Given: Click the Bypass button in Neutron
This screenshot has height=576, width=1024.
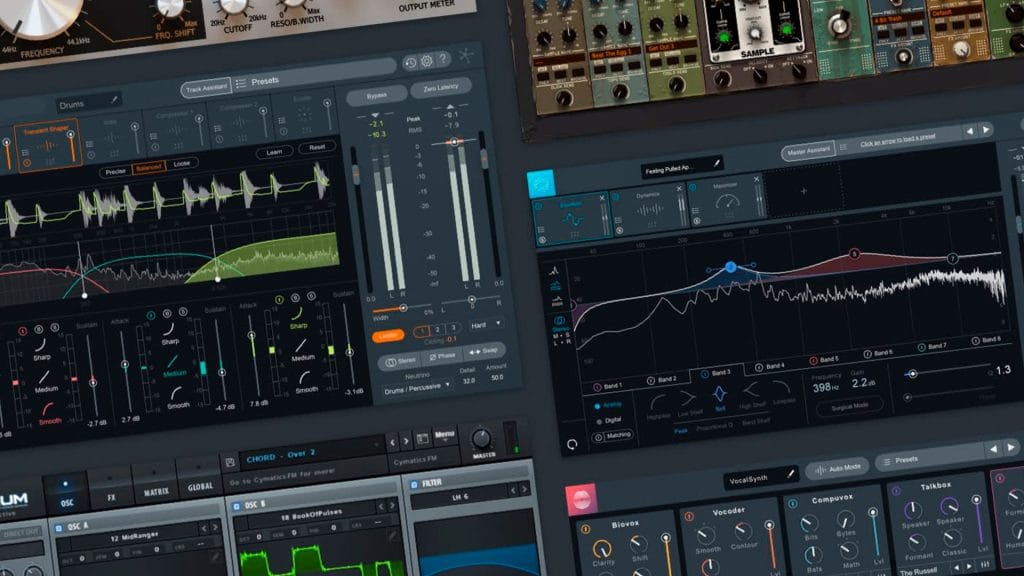Looking at the screenshot, I should [x=377, y=95].
